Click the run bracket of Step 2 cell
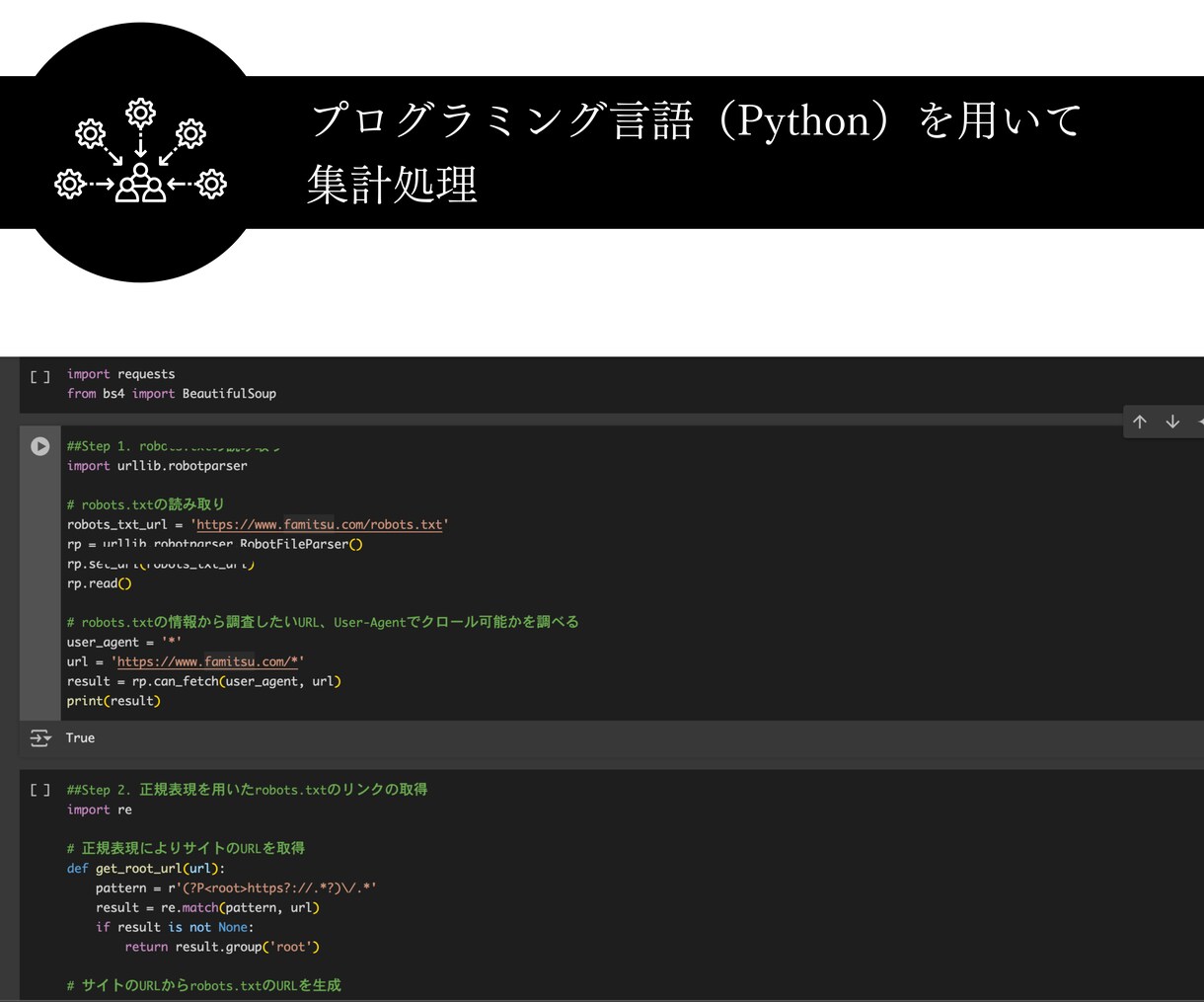Viewport: 1204px width, 1002px height. click(39, 790)
